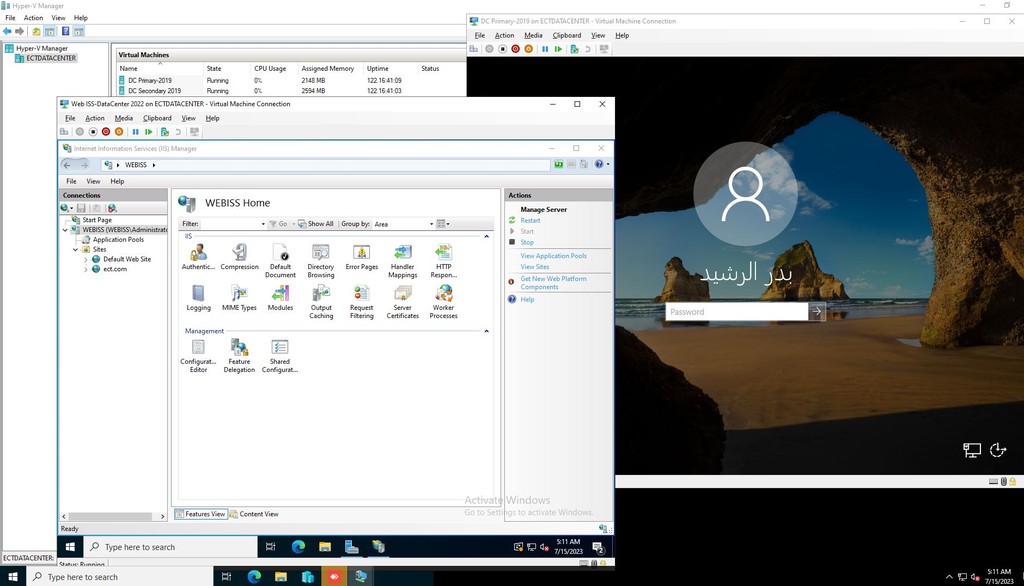Click View Application Pools link

coord(553,256)
